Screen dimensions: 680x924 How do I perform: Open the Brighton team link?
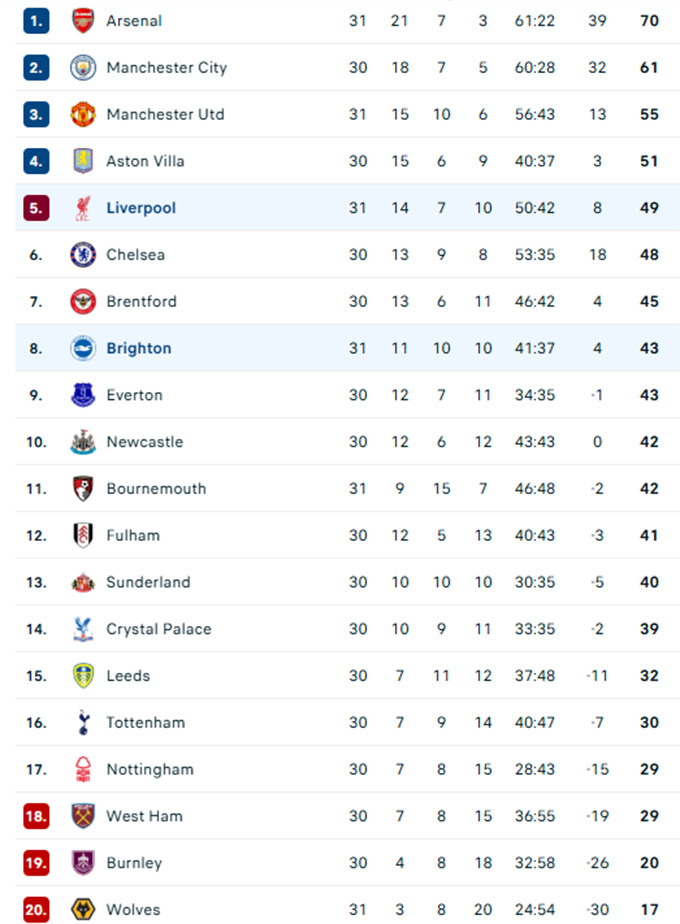point(139,348)
